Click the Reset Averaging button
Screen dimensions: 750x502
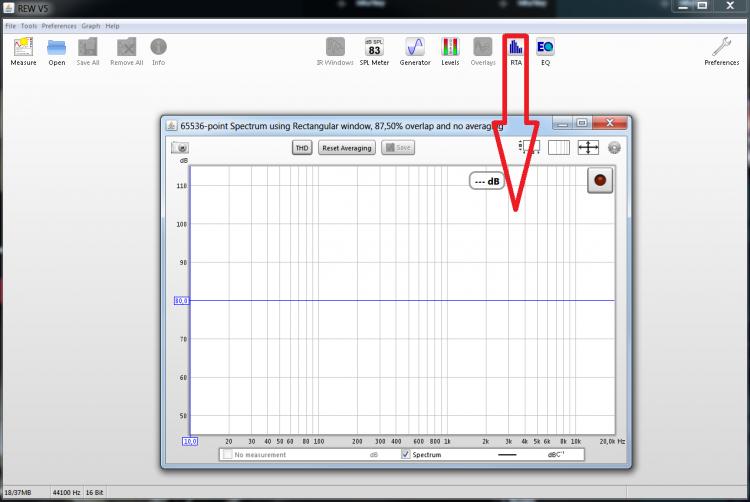pos(347,148)
